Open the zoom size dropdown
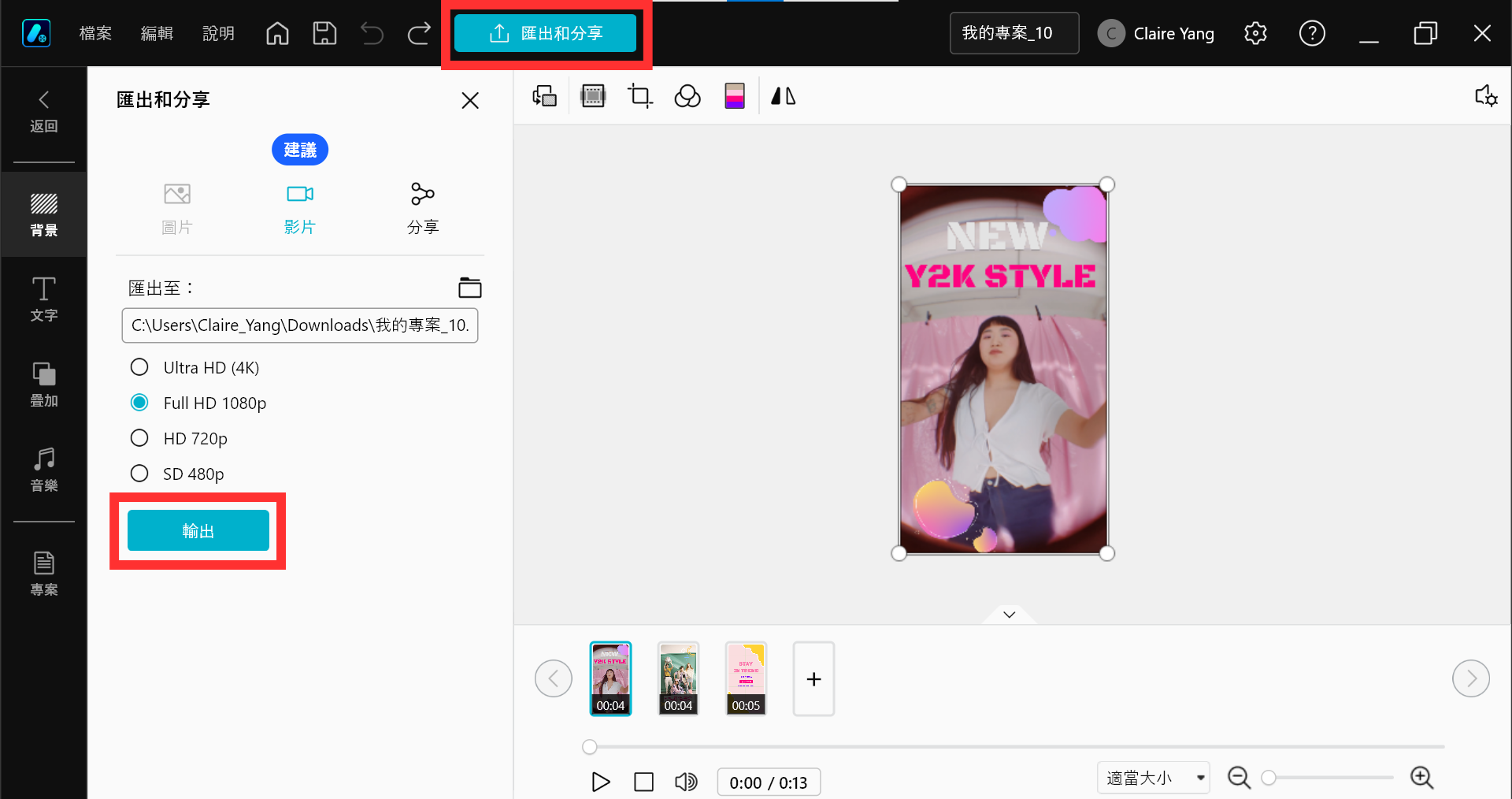1512x799 pixels. [x=1153, y=778]
